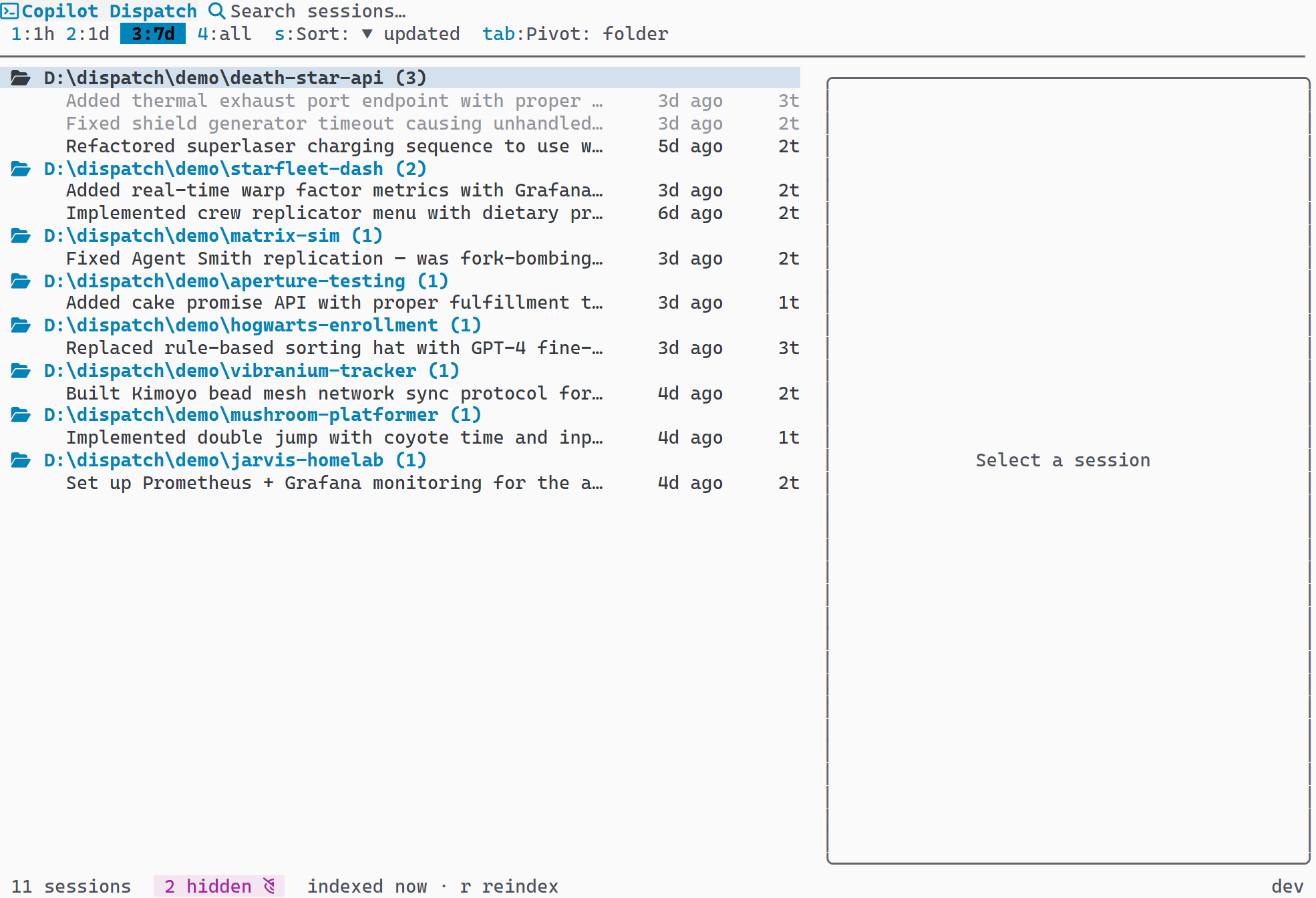Click the folder icon beside mushroom-platformer
The width and height of the screenshot is (1316, 898).
[21, 414]
